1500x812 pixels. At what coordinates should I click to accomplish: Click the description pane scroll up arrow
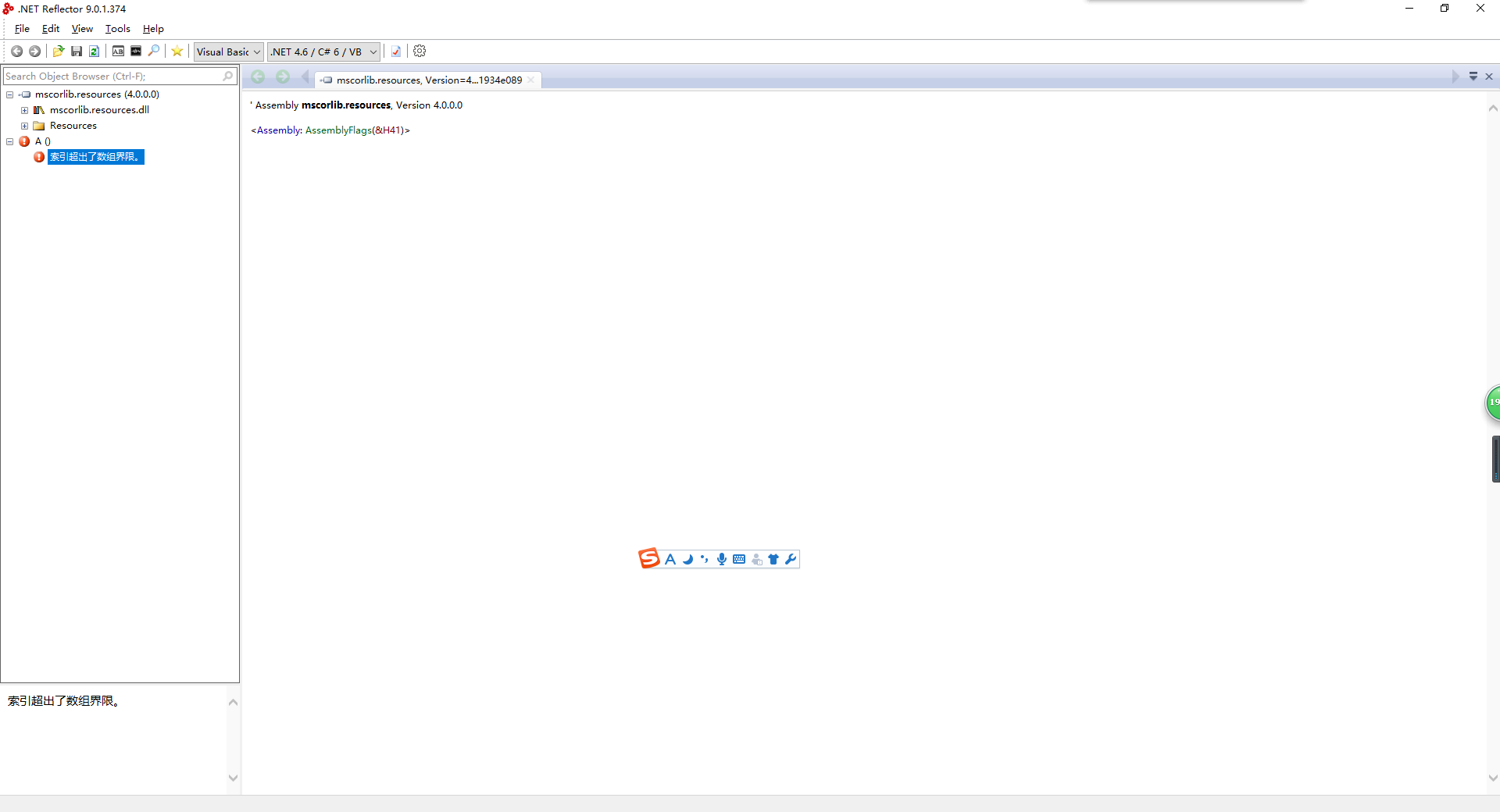pyautogui.click(x=233, y=702)
